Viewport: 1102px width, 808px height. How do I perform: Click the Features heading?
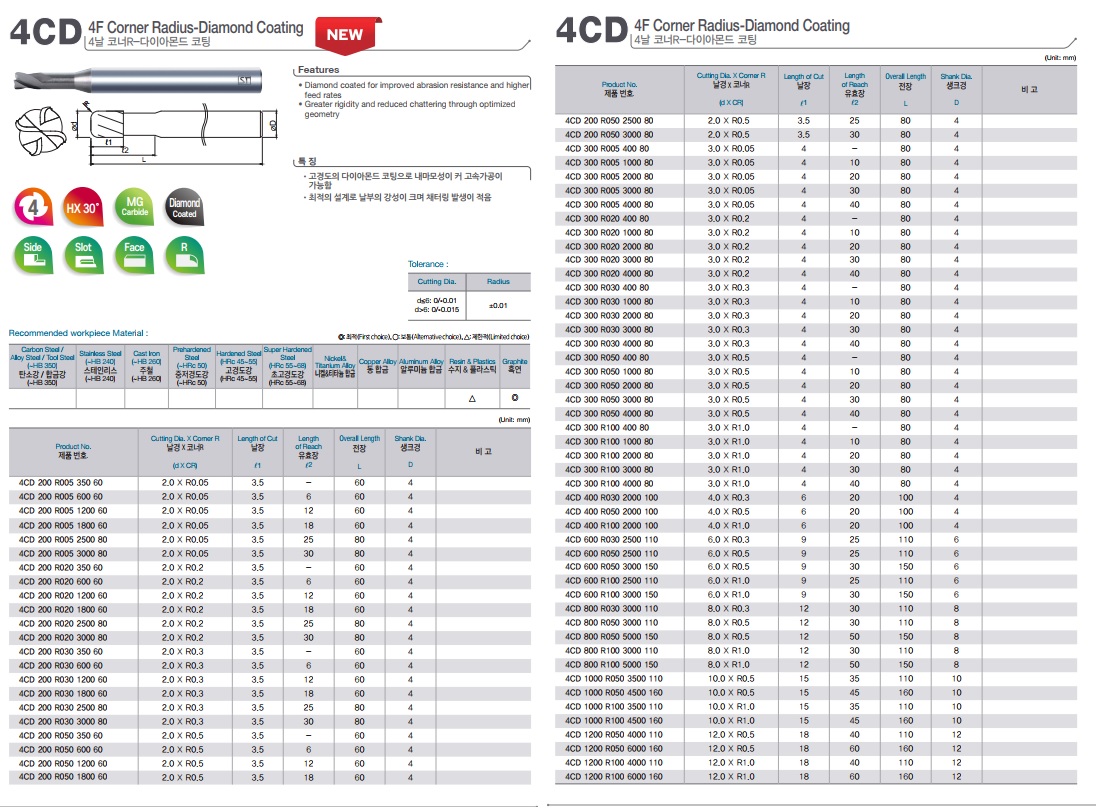[x=318, y=70]
